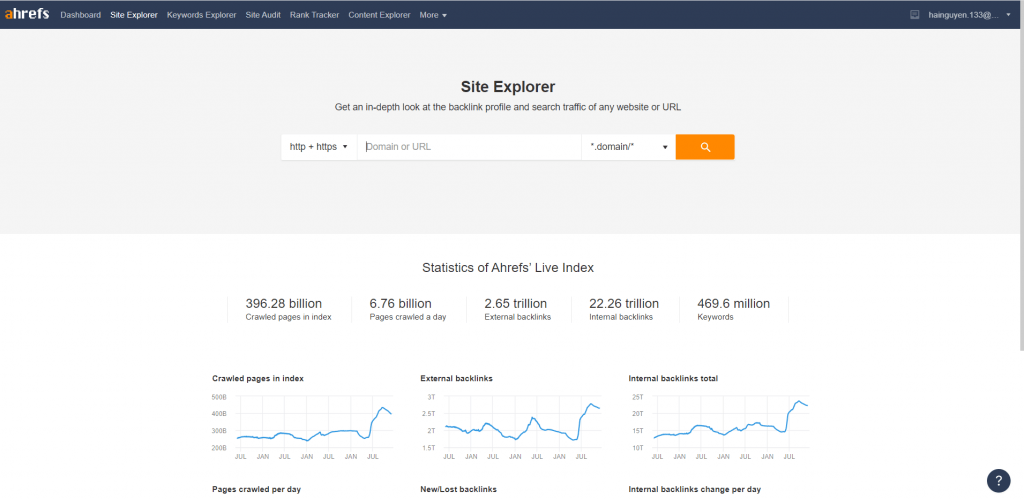Click the page vertical scrollbar

tap(1021, 189)
